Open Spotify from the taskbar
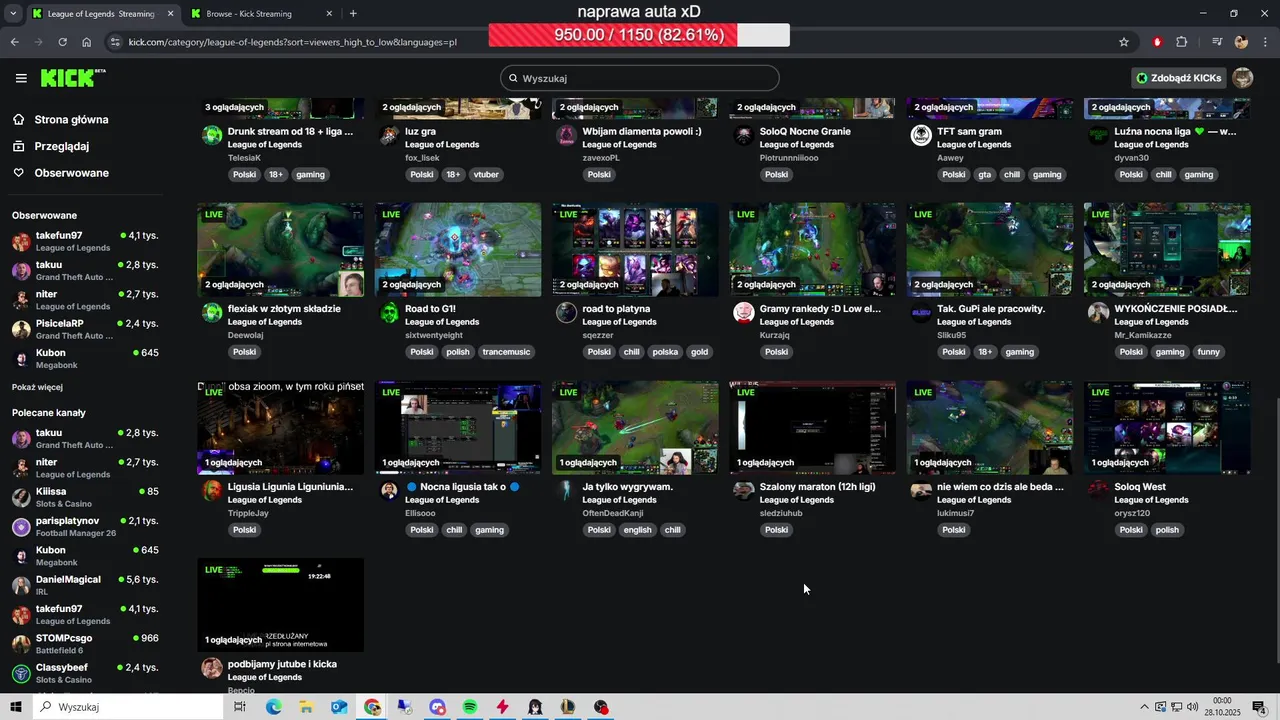The height and width of the screenshot is (720, 1280). (x=470, y=707)
